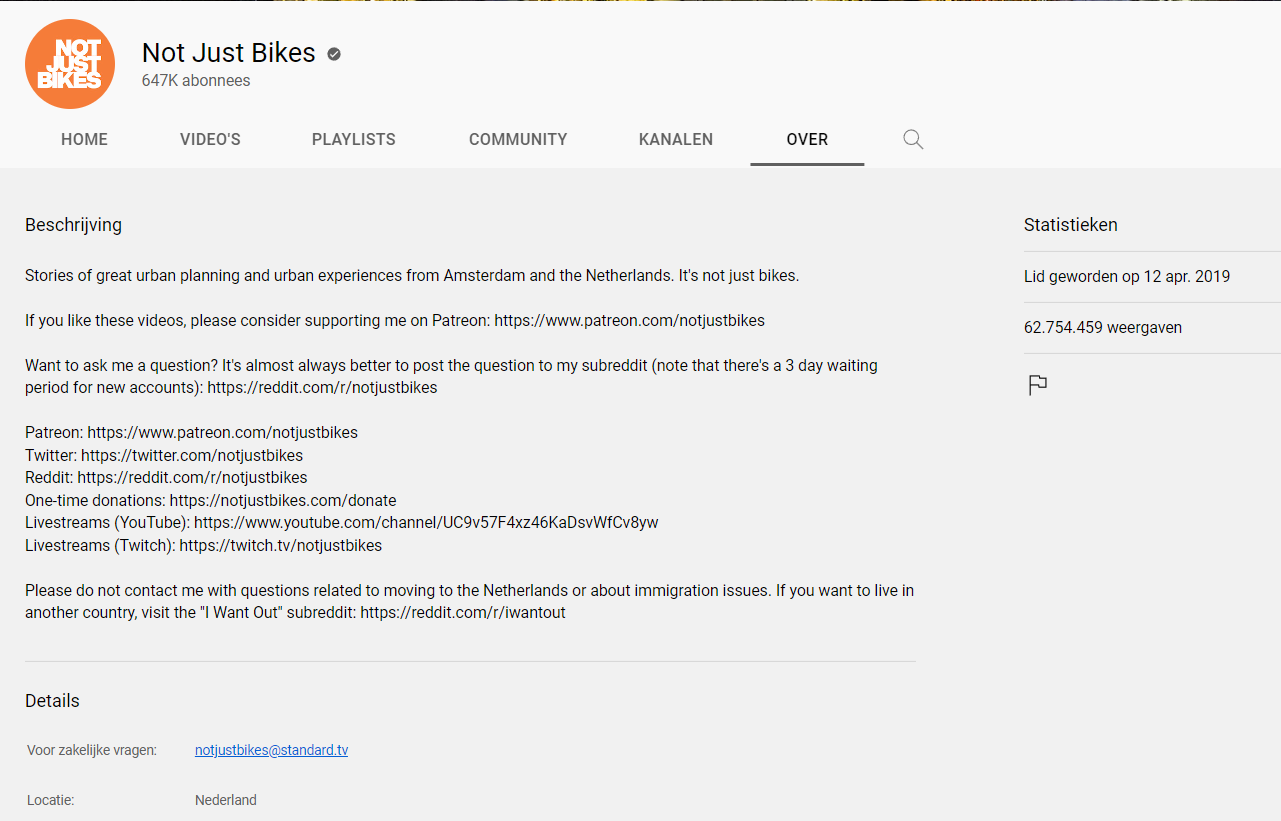Click the 'If you like these videos' Patreon line
The image size is (1281, 821).
pyautogui.click(x=395, y=321)
